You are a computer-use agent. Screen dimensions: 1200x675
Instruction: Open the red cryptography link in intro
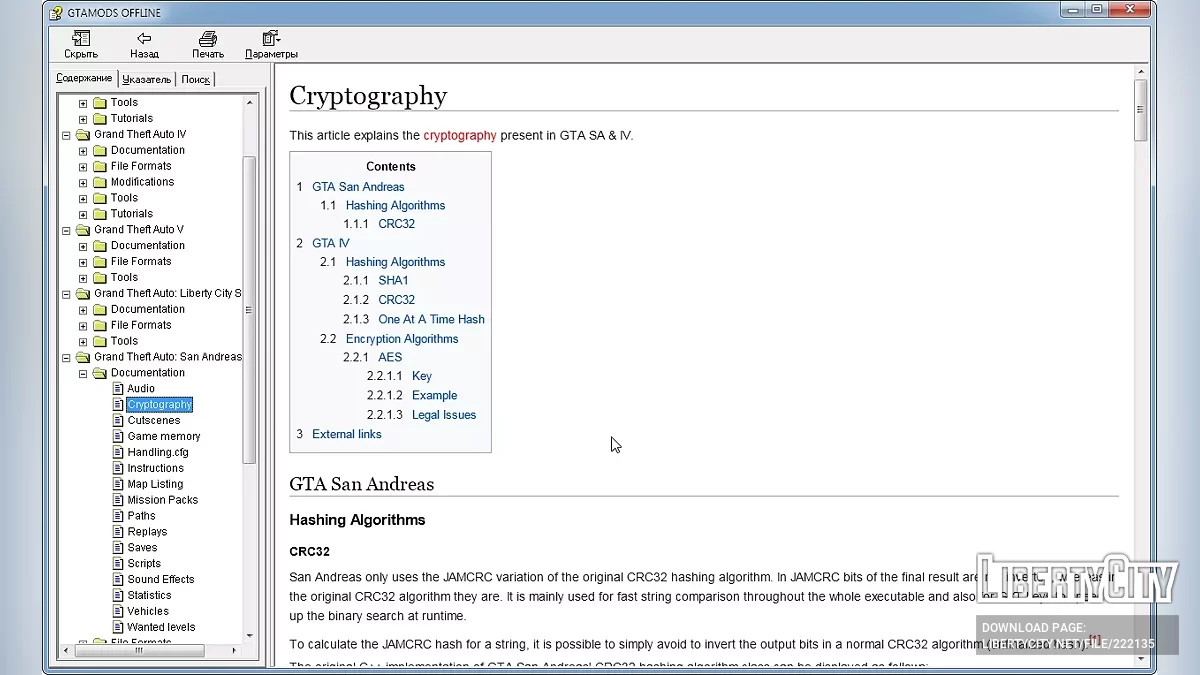coord(459,135)
